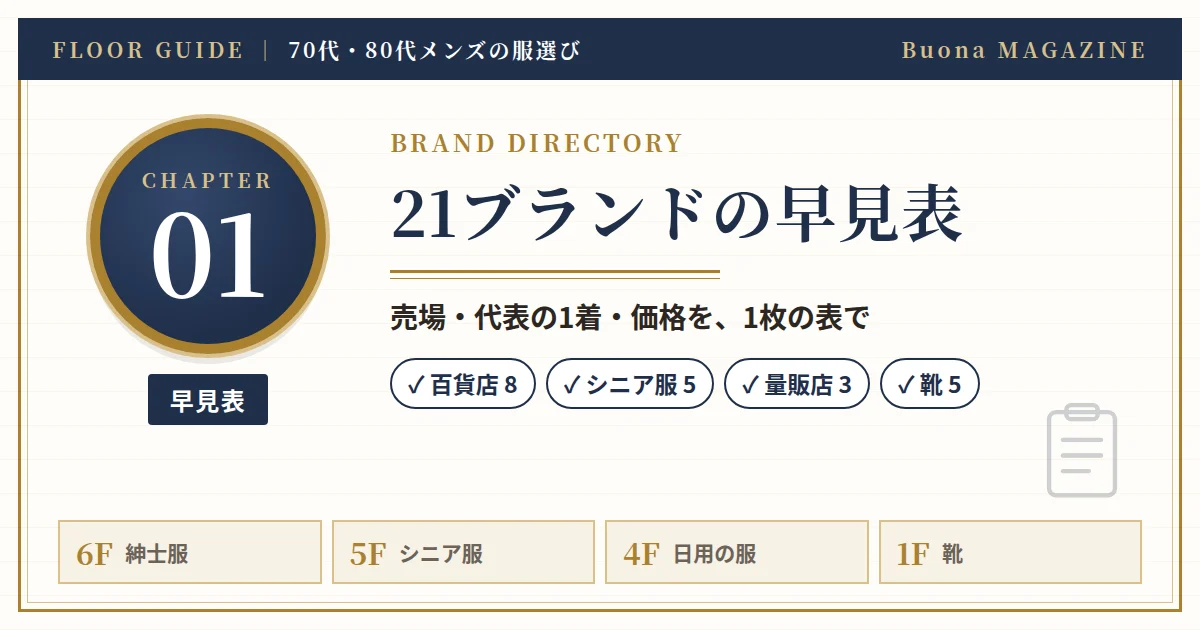Screen dimensions: 1200x630
Task: Click the CHAPTER label inside the badge
Action: [207, 181]
